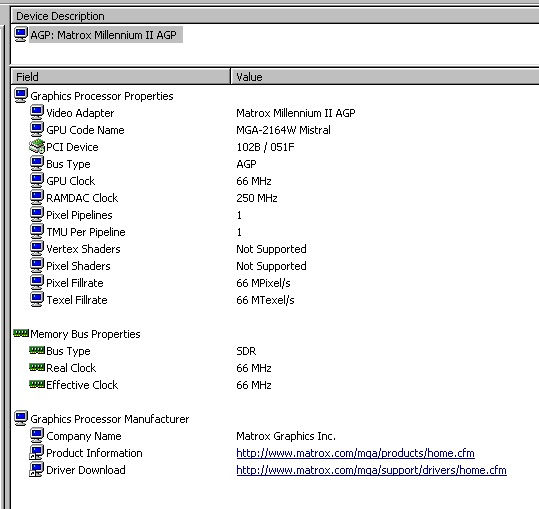539x509 pixels.
Task: Select the Memory Bus Properties heading
Action: point(85,334)
